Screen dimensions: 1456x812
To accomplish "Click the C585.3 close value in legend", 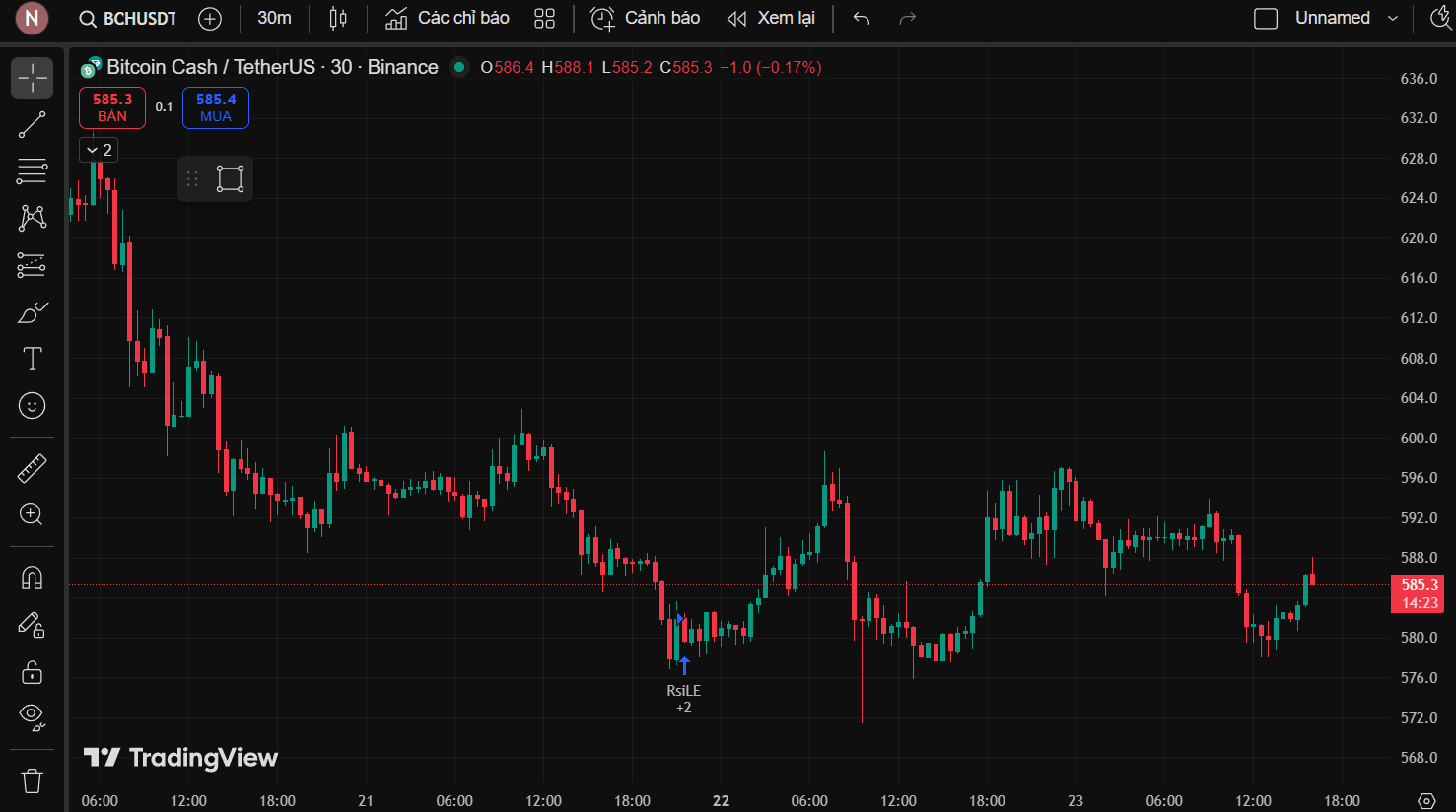I will pos(686,67).
